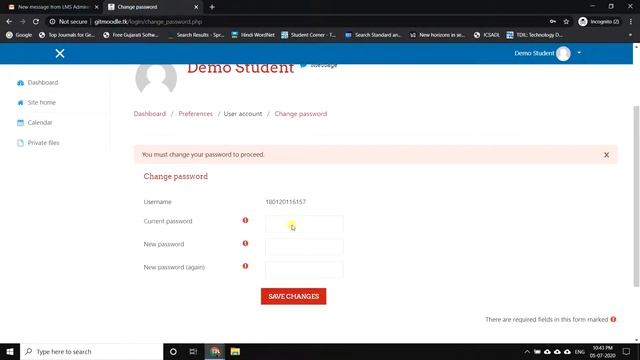Select the Change password browser tab

point(151,7)
